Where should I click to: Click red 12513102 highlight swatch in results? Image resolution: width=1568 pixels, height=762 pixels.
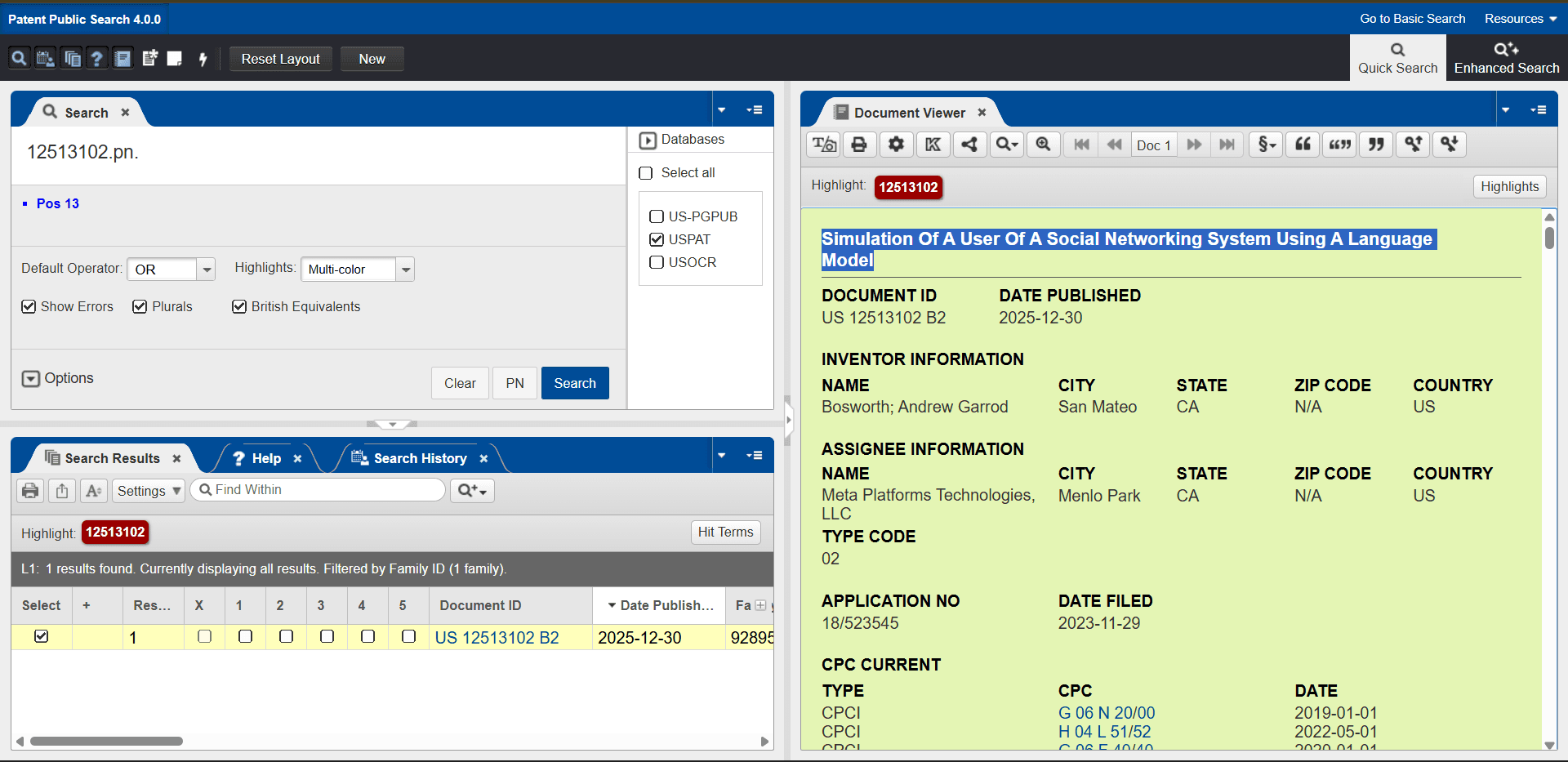click(115, 533)
